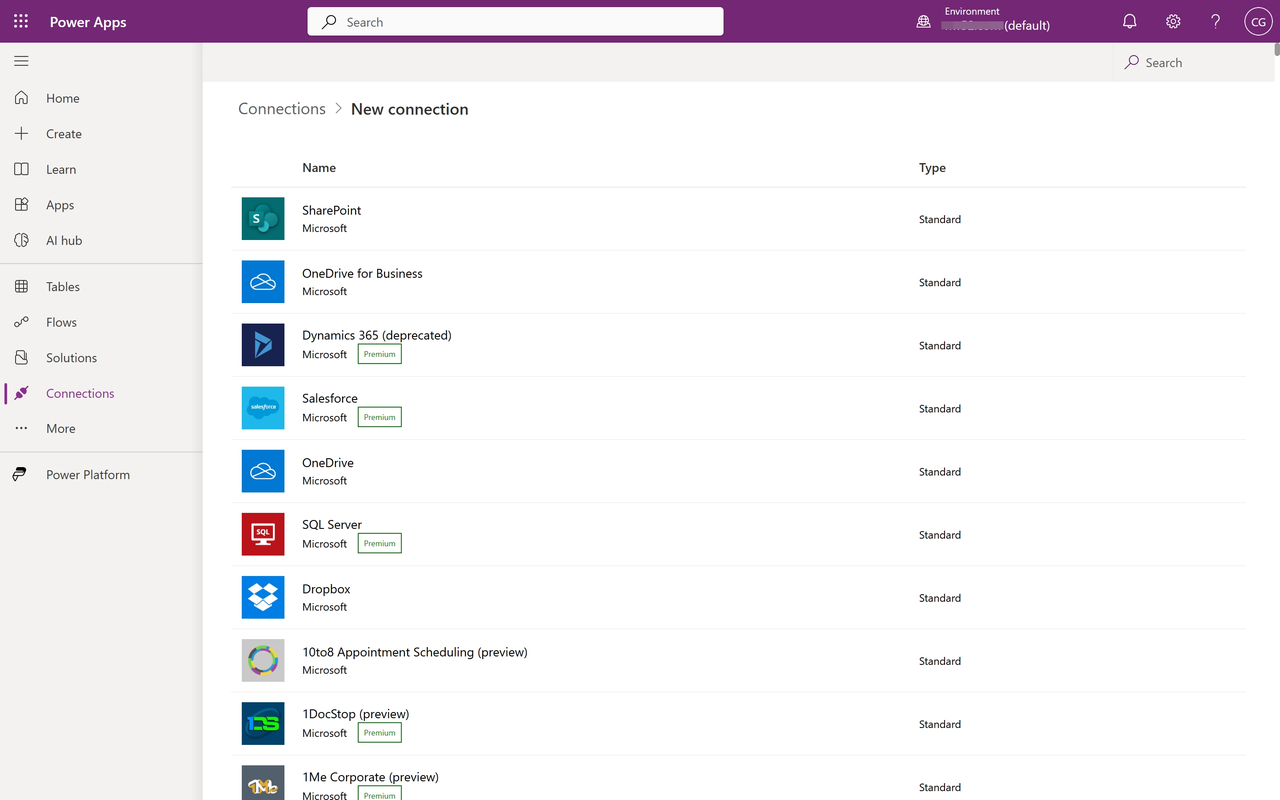Click the Power Apps title
The image size is (1280, 800).
(x=88, y=21)
